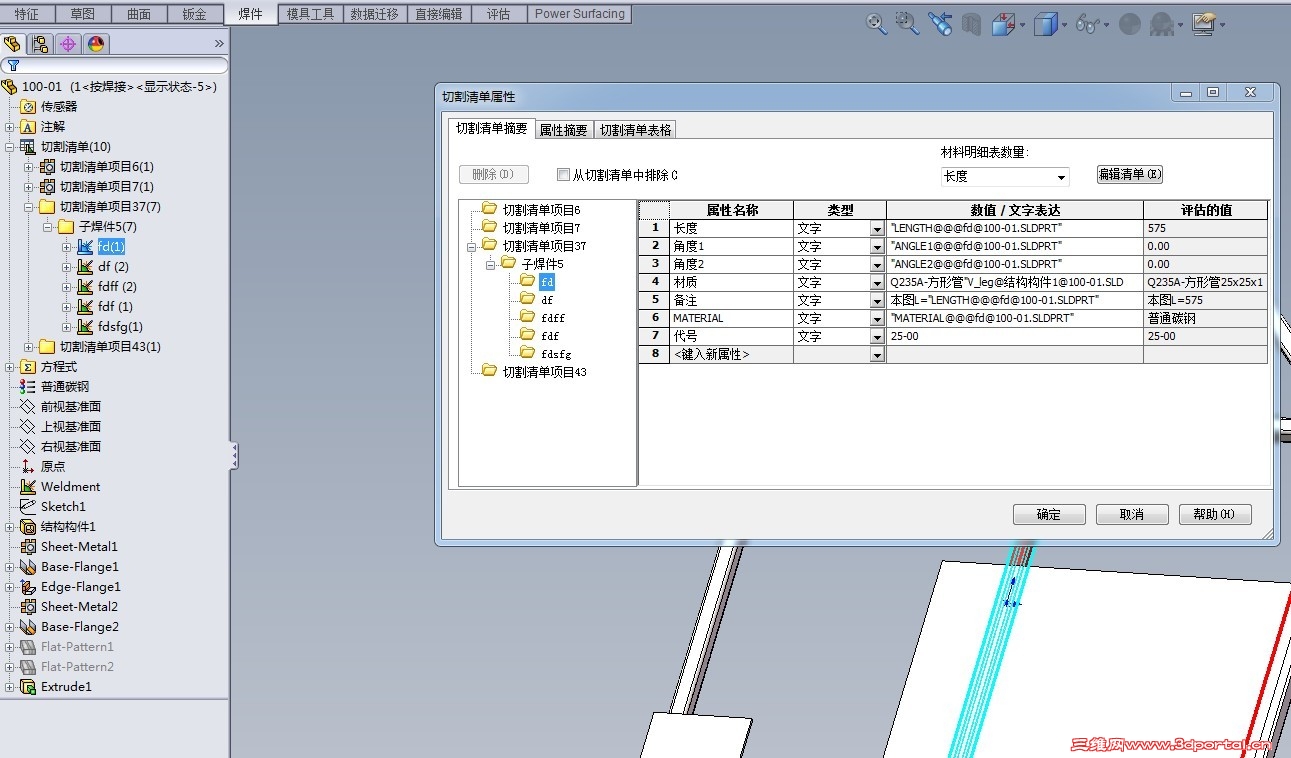Switch to the 草图 ribbon tab
This screenshot has width=1291, height=758.
pyautogui.click(x=82, y=14)
